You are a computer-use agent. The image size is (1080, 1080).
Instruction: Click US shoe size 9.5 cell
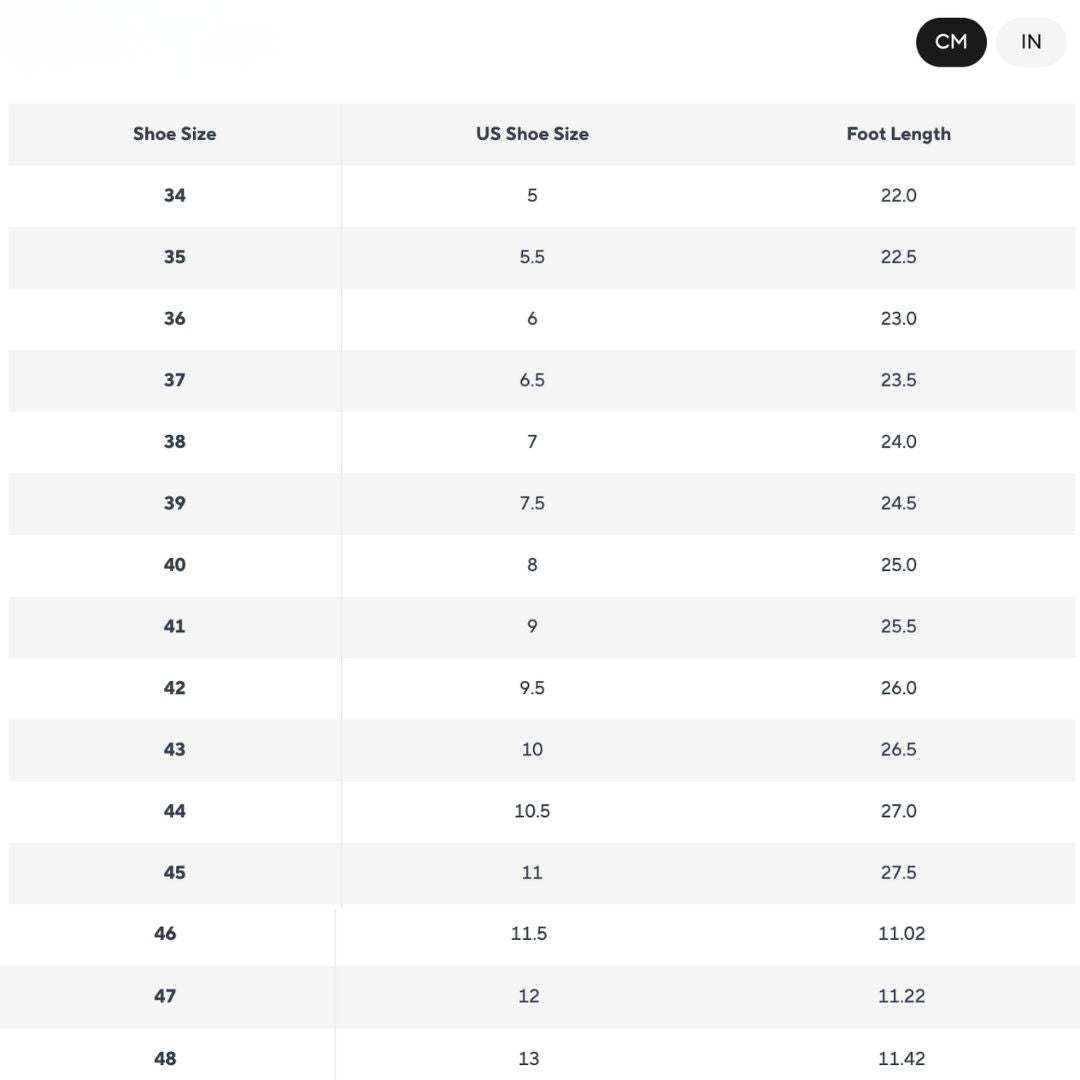[x=532, y=688]
